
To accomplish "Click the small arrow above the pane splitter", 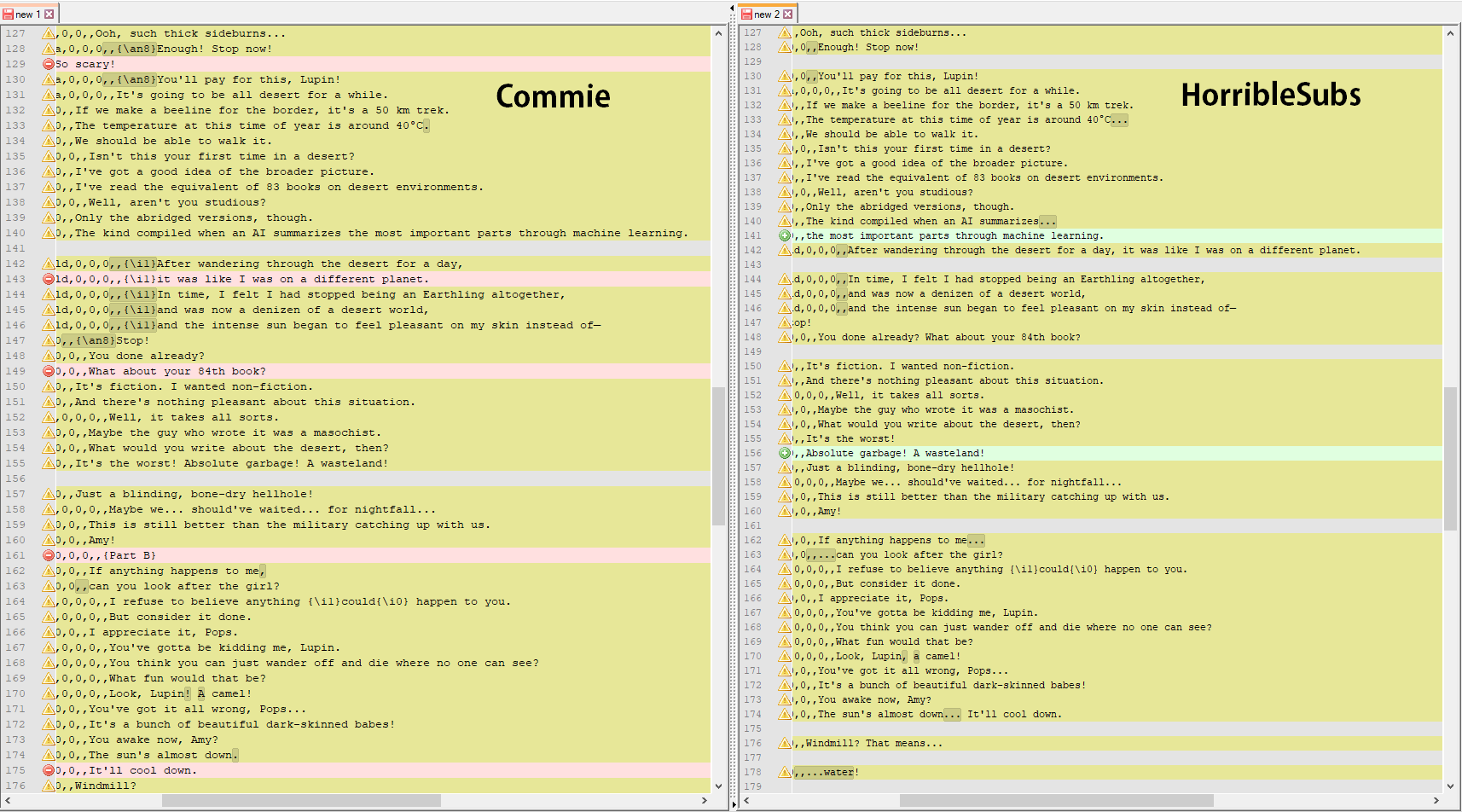I will pyautogui.click(x=732, y=9).
